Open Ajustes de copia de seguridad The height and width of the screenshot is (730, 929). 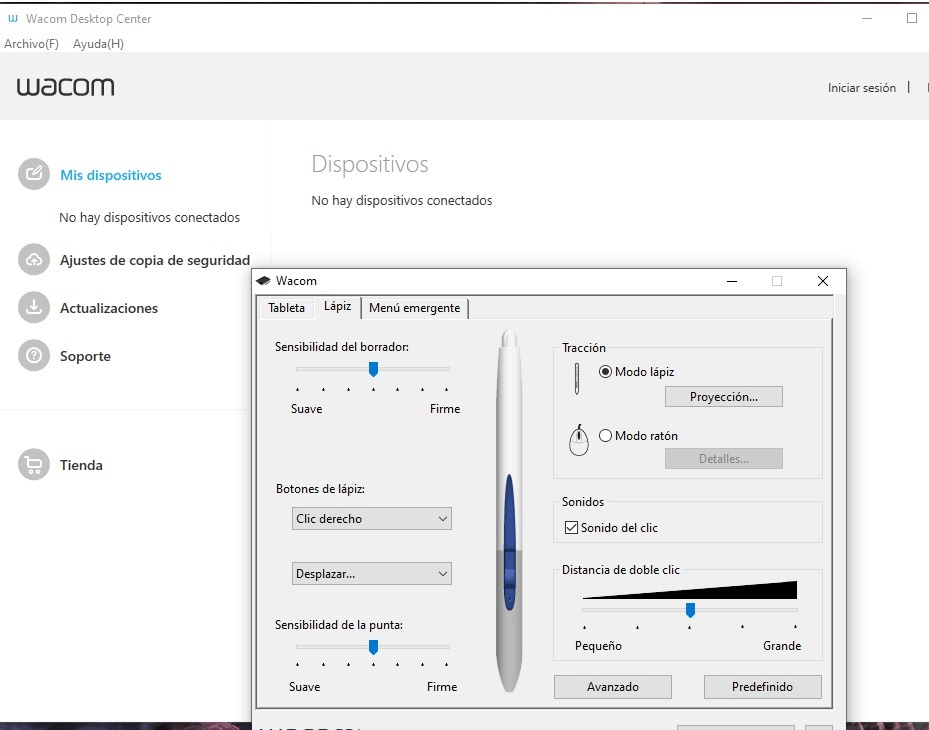[x=155, y=260]
